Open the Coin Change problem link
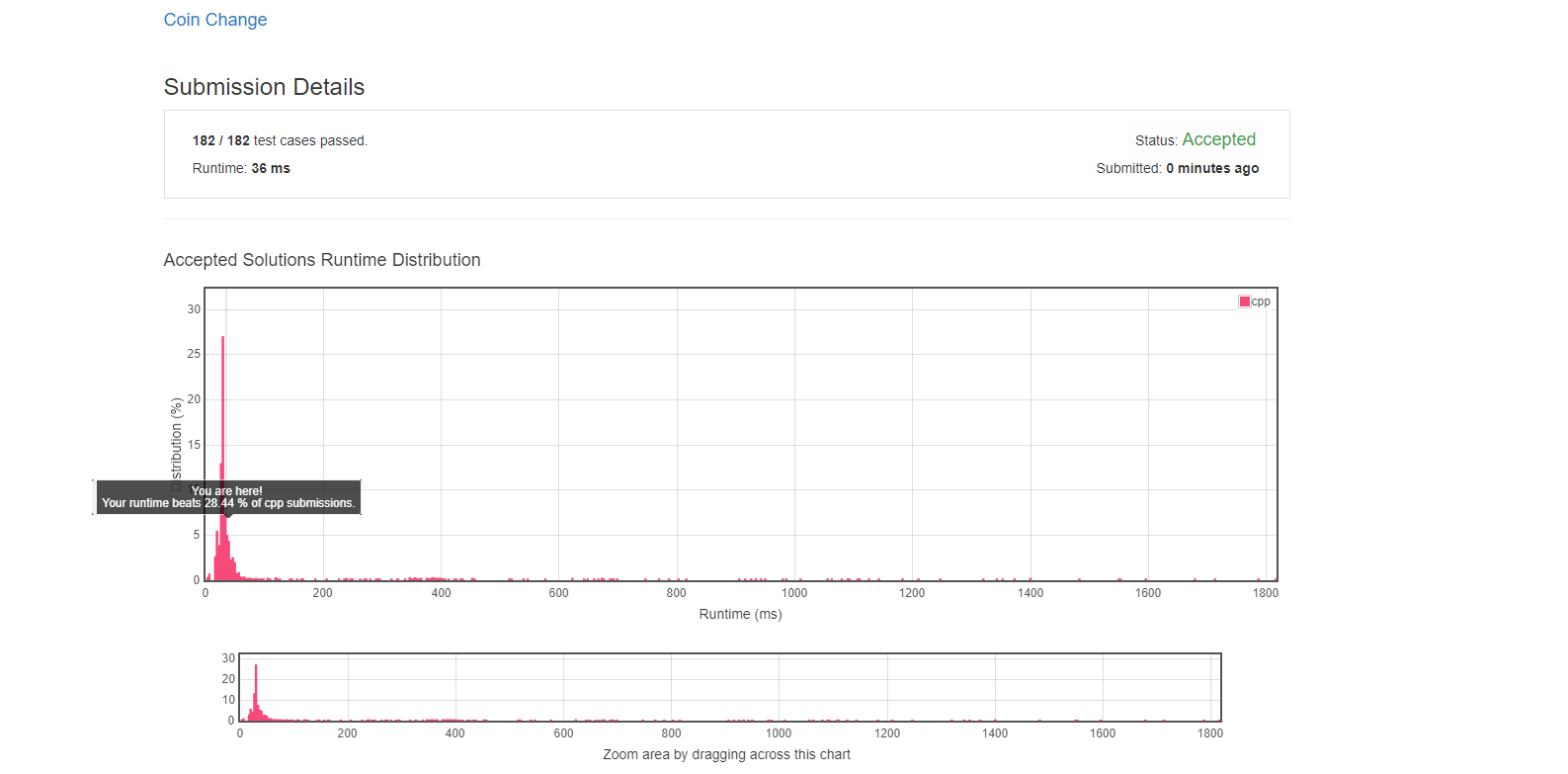 (215, 20)
